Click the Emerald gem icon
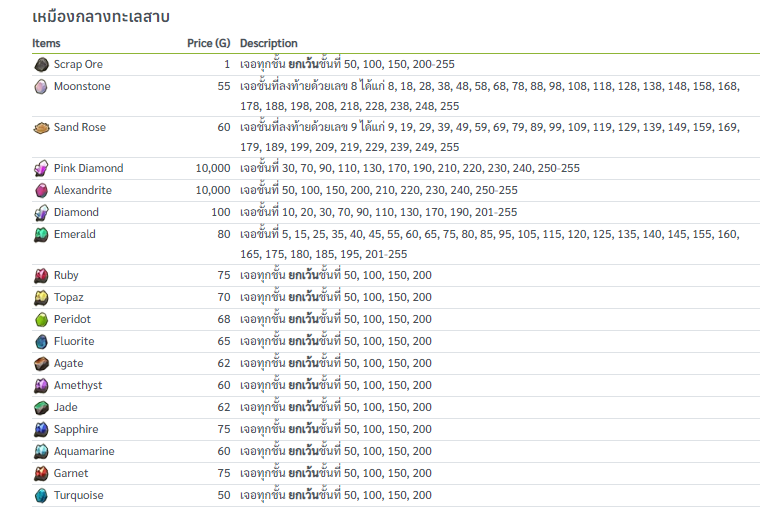Viewport: 782px width, 520px height. click(41, 234)
